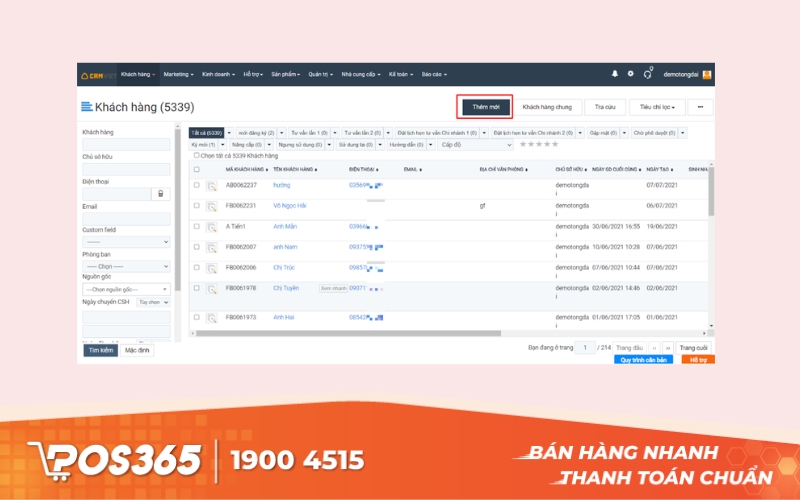Open the Báo cáo menu
The height and width of the screenshot is (500, 800).
434,74
